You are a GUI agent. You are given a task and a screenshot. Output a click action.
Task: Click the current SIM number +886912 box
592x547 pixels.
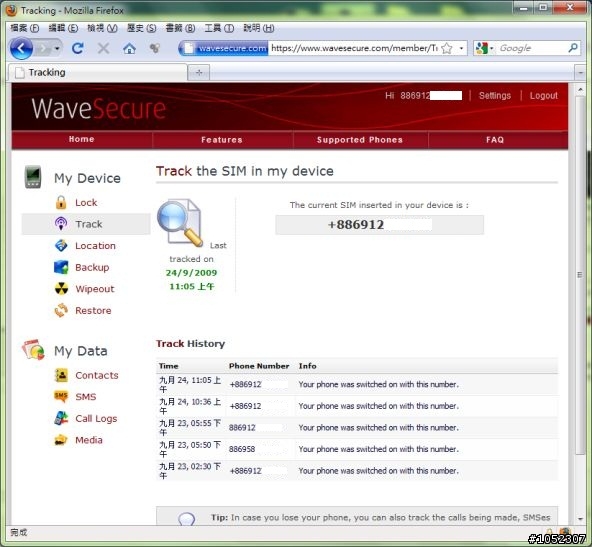[x=379, y=225]
